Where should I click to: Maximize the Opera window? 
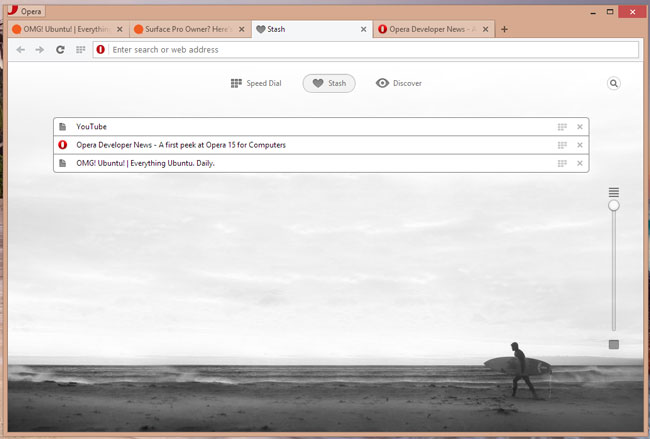[610, 12]
